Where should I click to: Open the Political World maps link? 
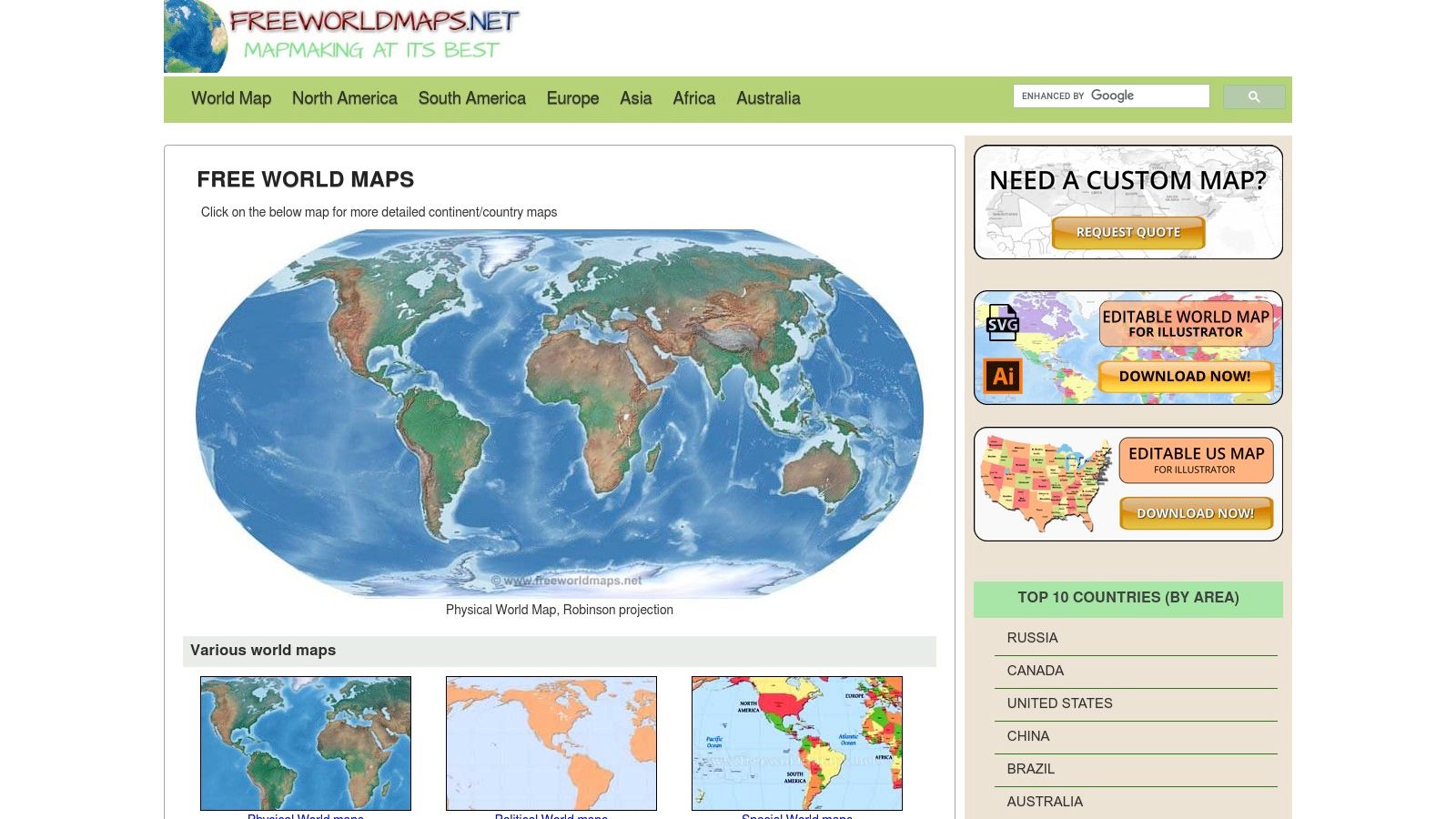tap(551, 816)
